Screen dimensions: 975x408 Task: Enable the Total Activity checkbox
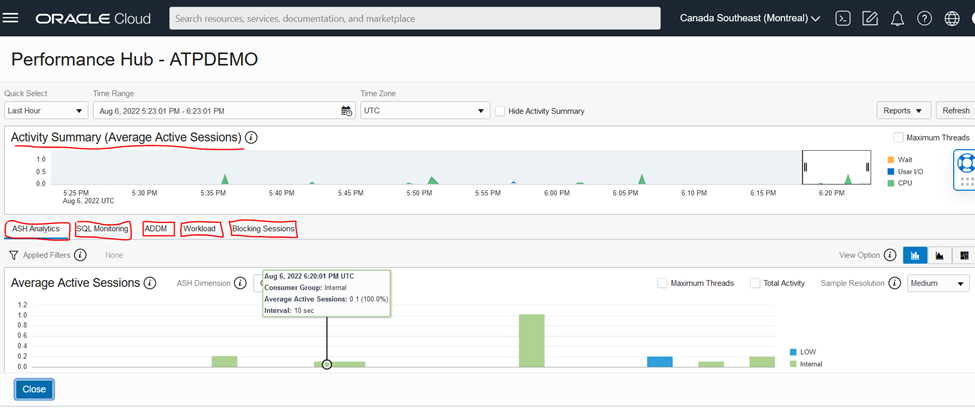point(755,283)
